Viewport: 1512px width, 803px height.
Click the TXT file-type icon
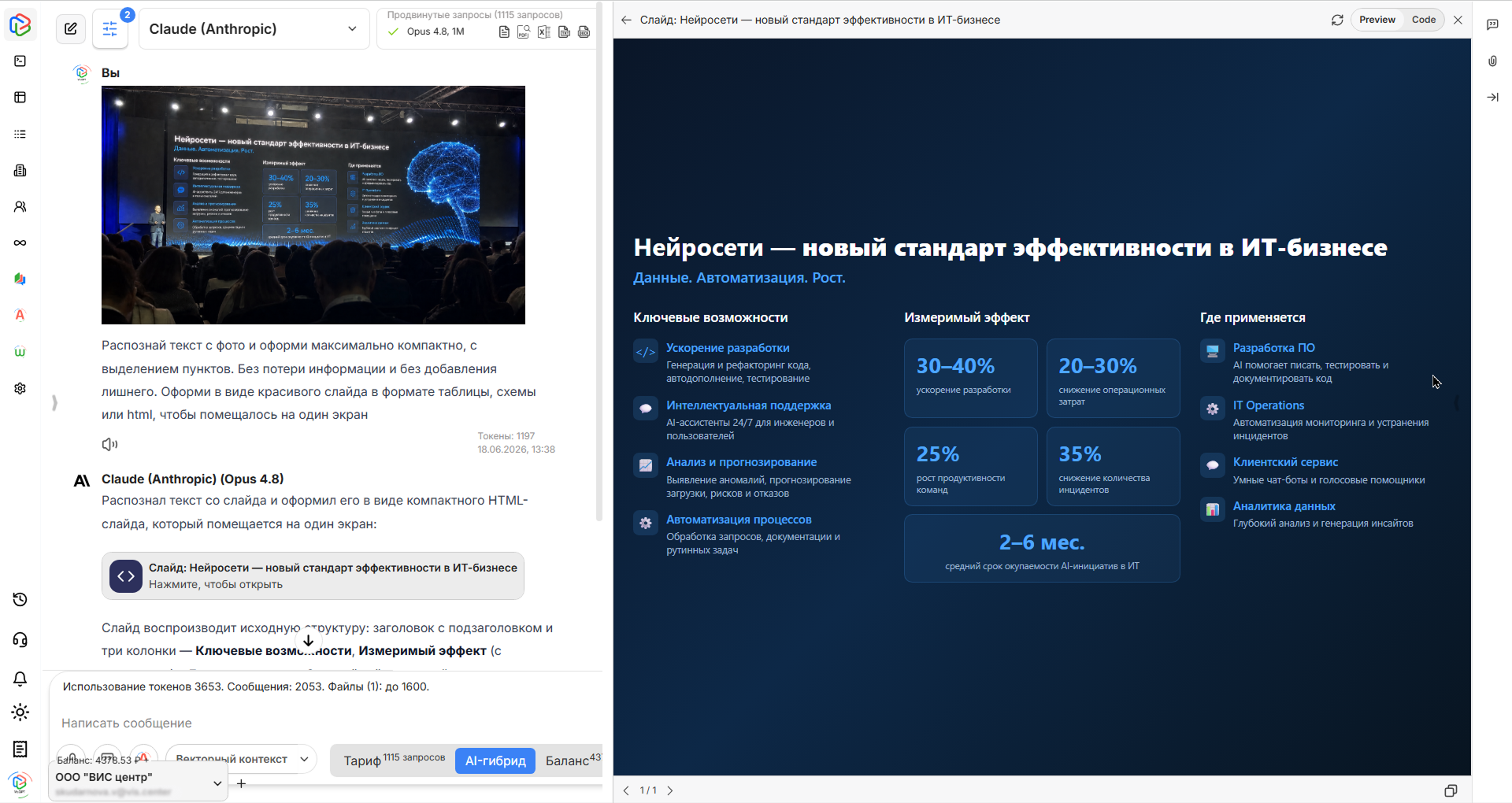click(x=564, y=31)
